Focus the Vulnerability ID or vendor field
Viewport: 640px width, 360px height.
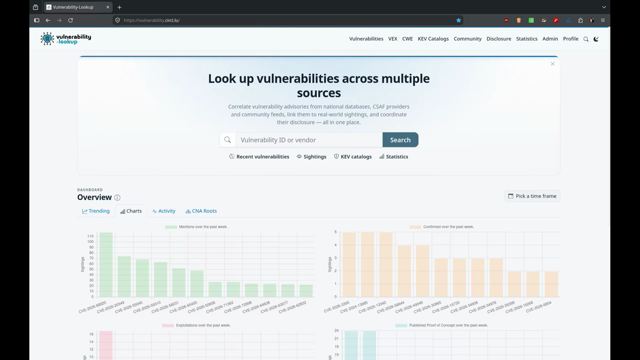(309, 140)
